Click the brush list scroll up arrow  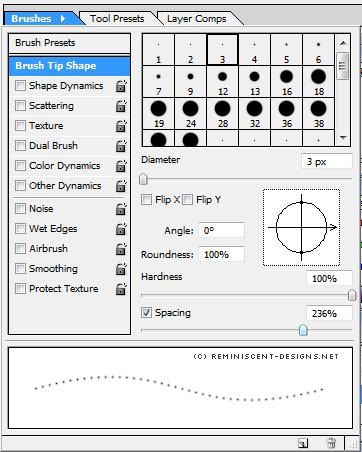point(343,43)
